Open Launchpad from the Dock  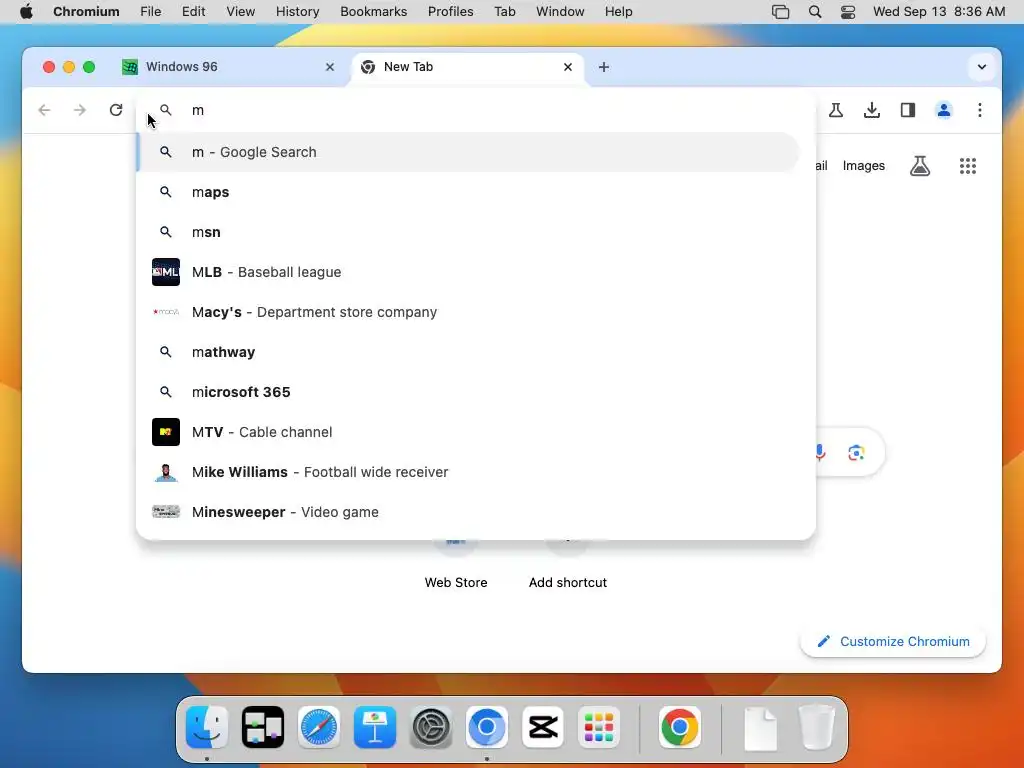[599, 727]
